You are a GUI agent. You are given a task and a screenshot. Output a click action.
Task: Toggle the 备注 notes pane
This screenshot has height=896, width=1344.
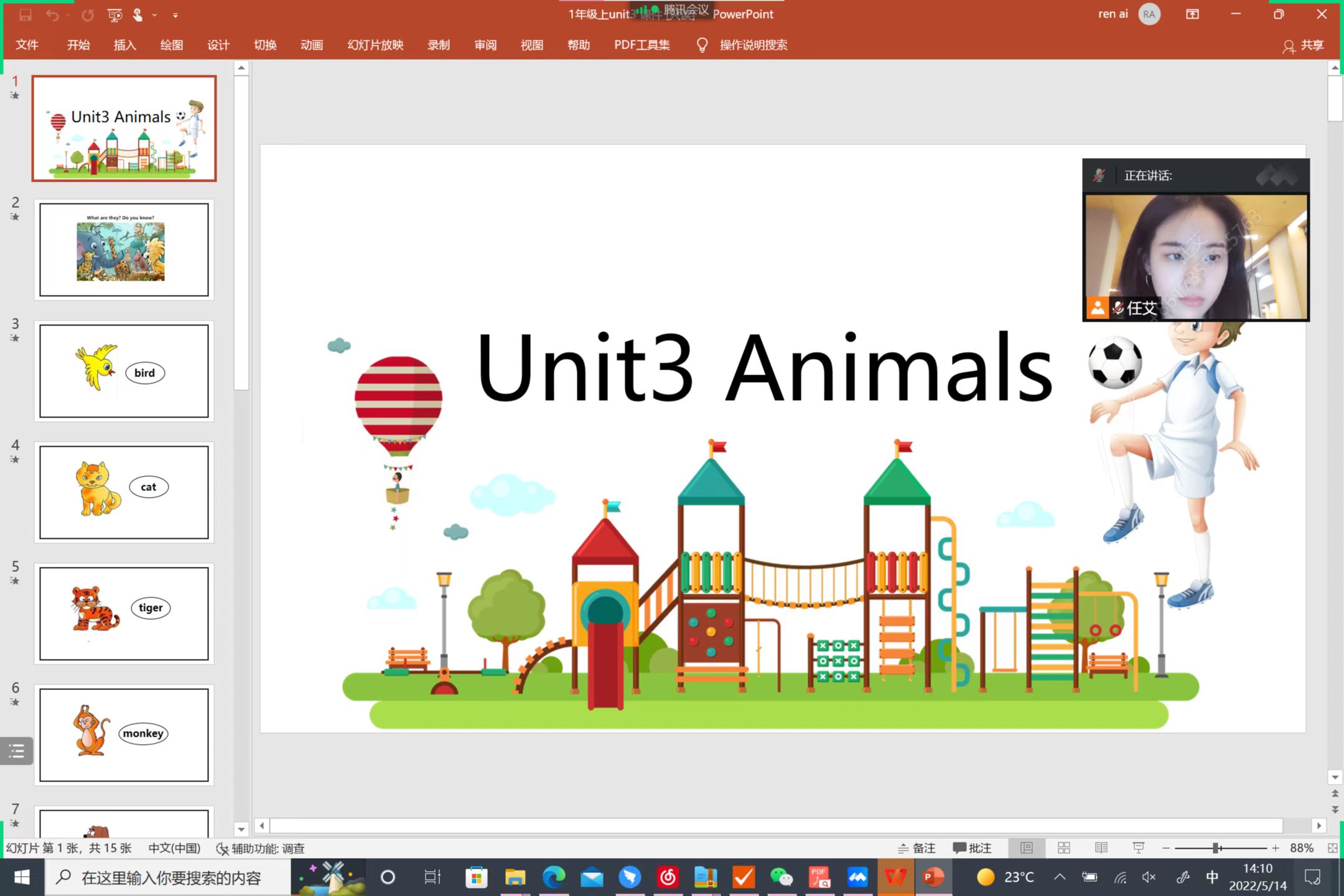[917, 848]
